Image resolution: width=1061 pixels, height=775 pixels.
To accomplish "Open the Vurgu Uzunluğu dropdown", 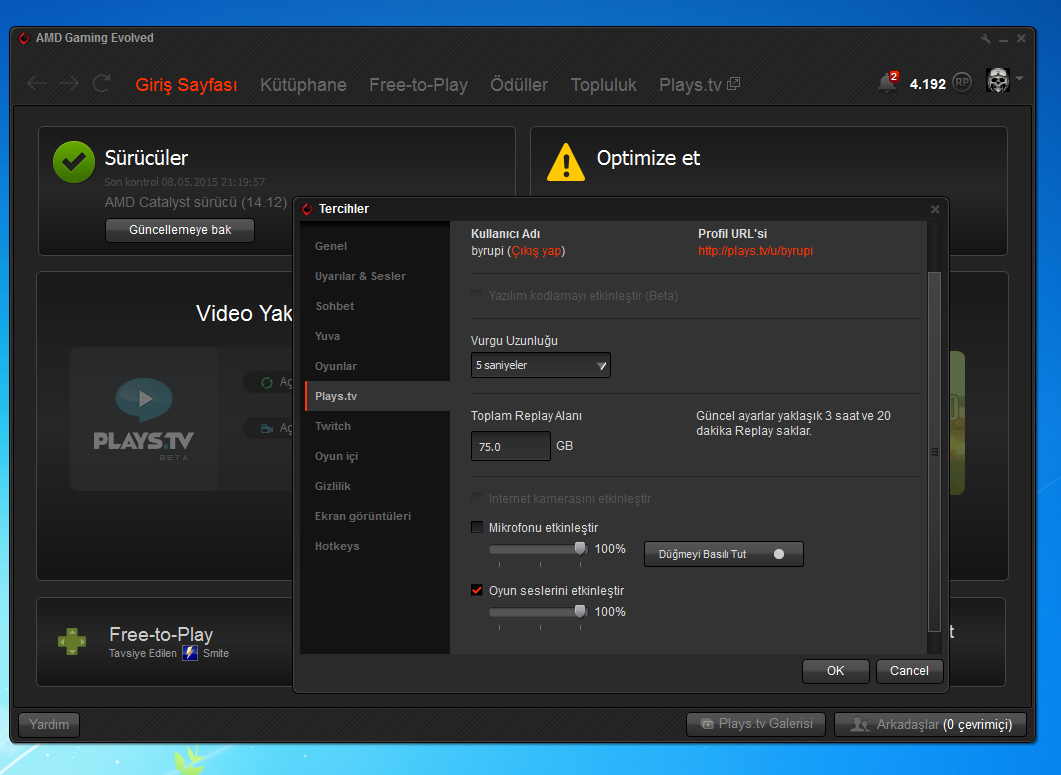I will (x=541, y=365).
